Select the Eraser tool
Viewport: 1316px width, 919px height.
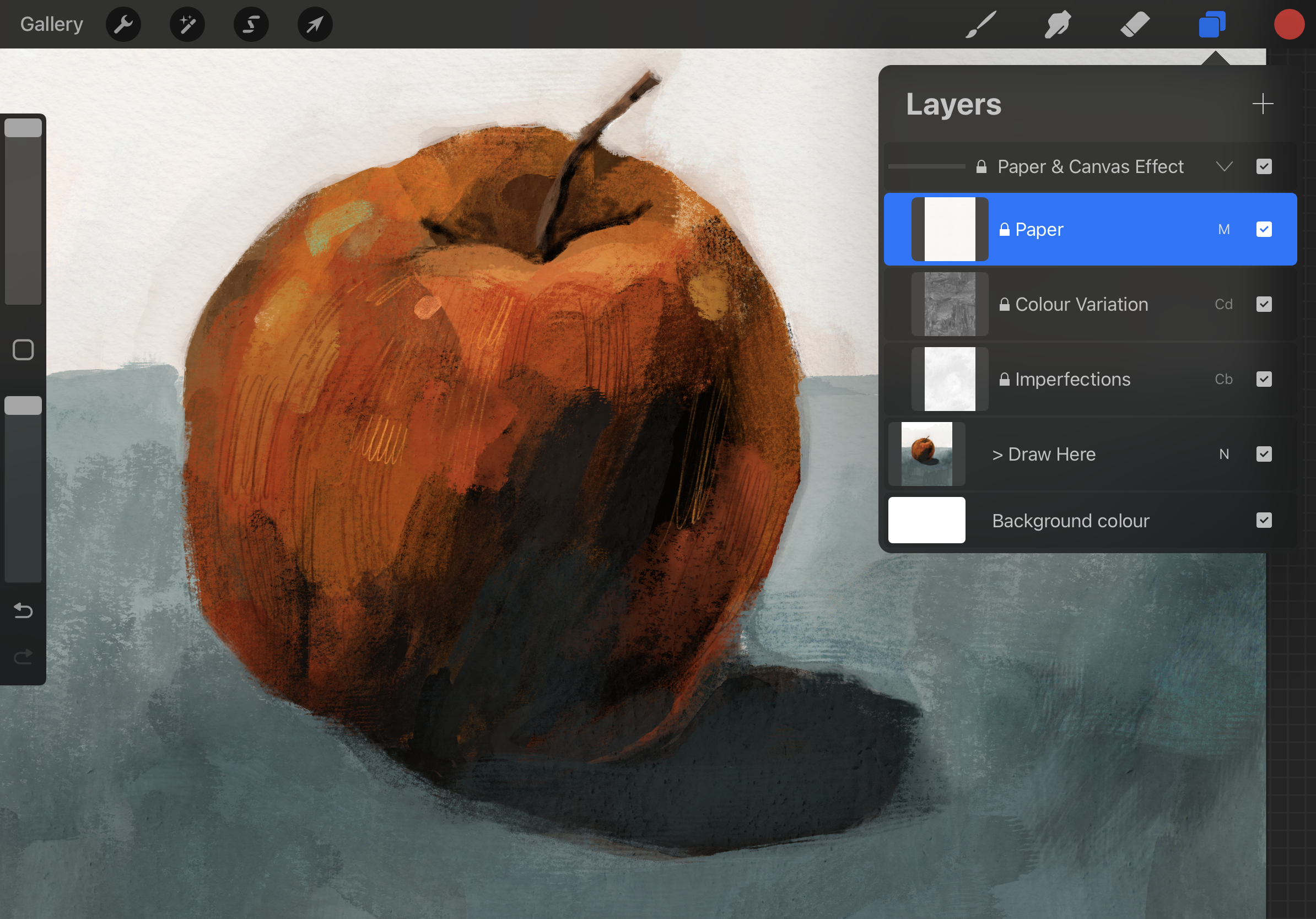coord(1135,25)
